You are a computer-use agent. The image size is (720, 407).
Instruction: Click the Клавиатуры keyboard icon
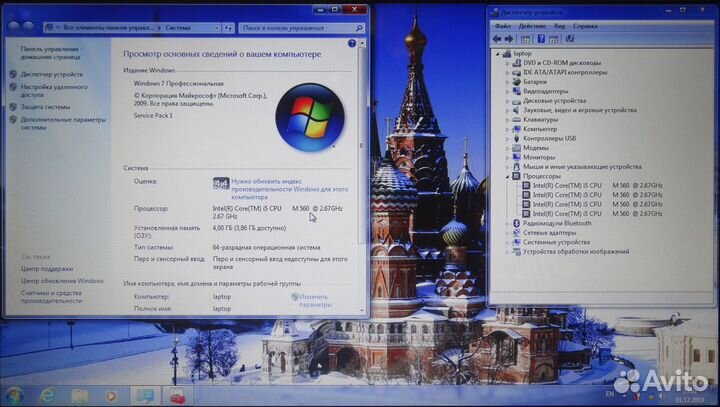click(x=516, y=119)
